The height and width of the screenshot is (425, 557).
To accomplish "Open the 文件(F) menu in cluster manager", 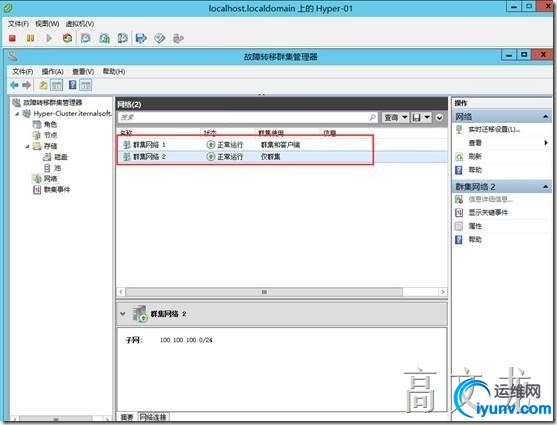I will [23, 71].
